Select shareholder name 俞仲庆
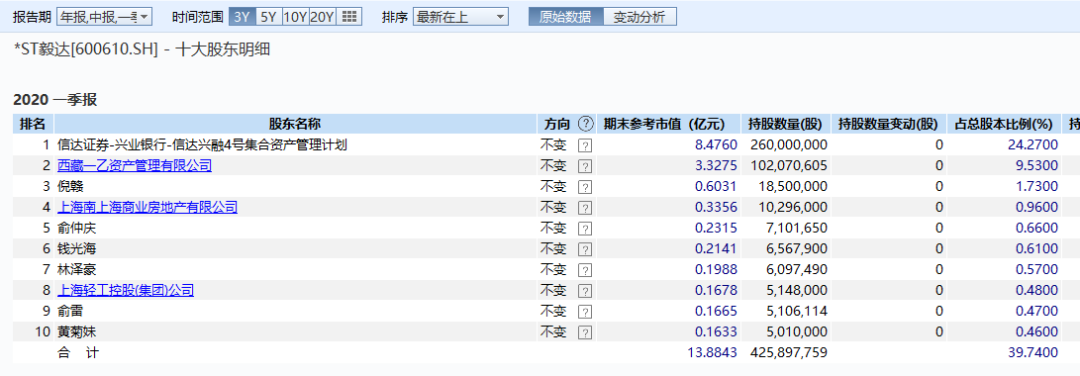 coord(77,228)
